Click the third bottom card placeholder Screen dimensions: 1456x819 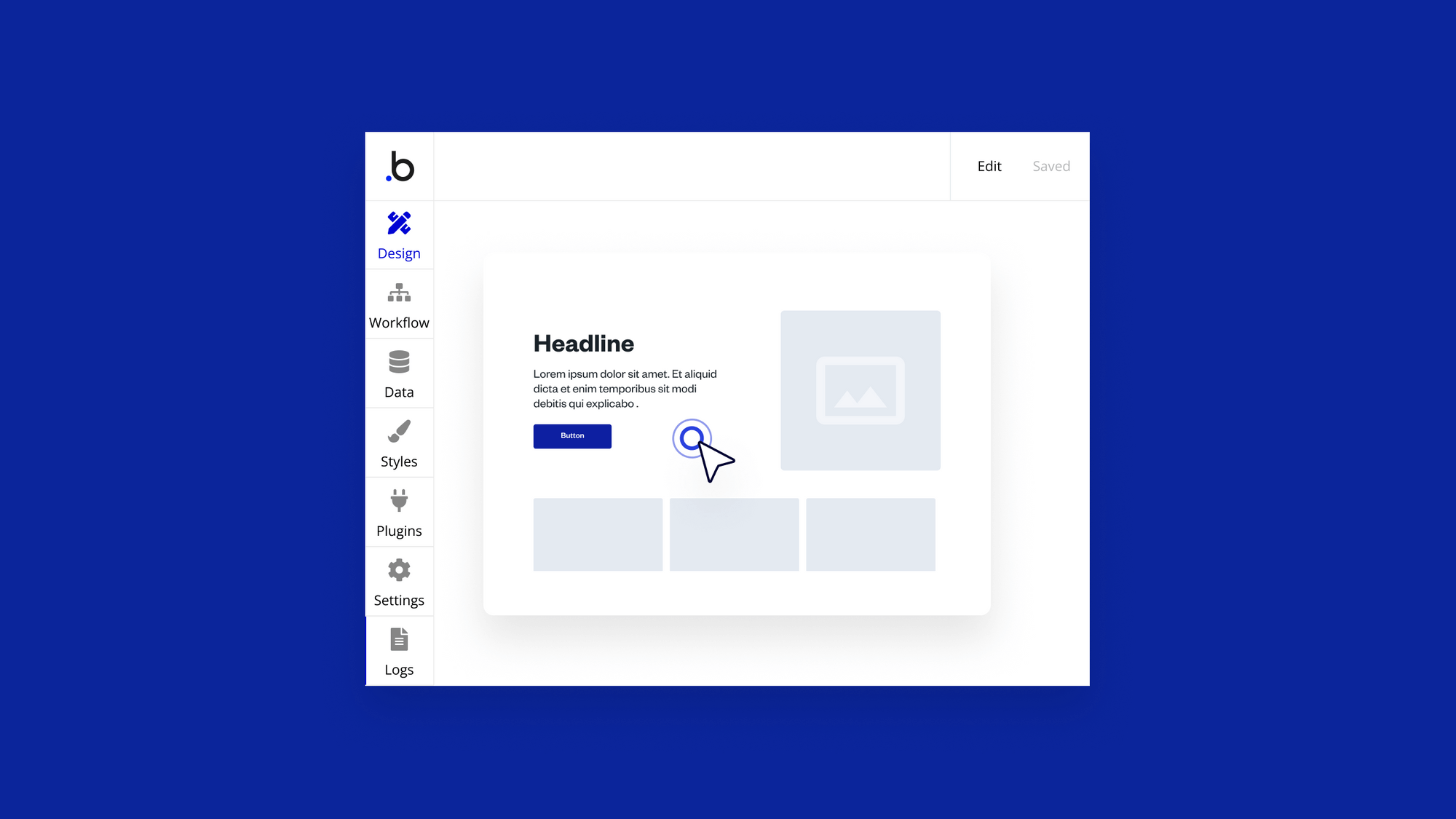coord(870,533)
